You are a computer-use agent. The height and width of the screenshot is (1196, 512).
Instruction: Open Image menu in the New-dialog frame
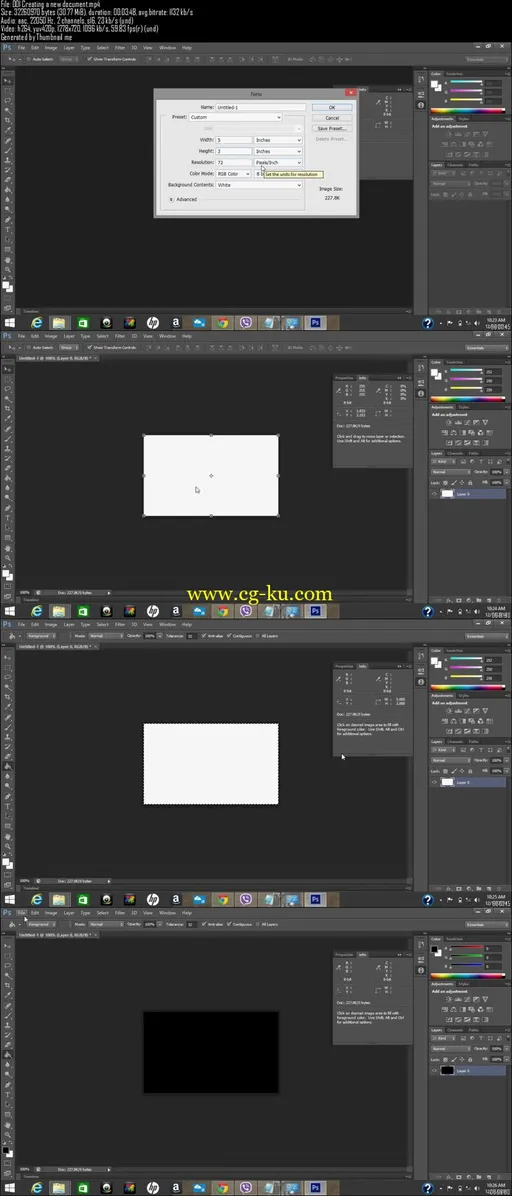(x=50, y=47)
